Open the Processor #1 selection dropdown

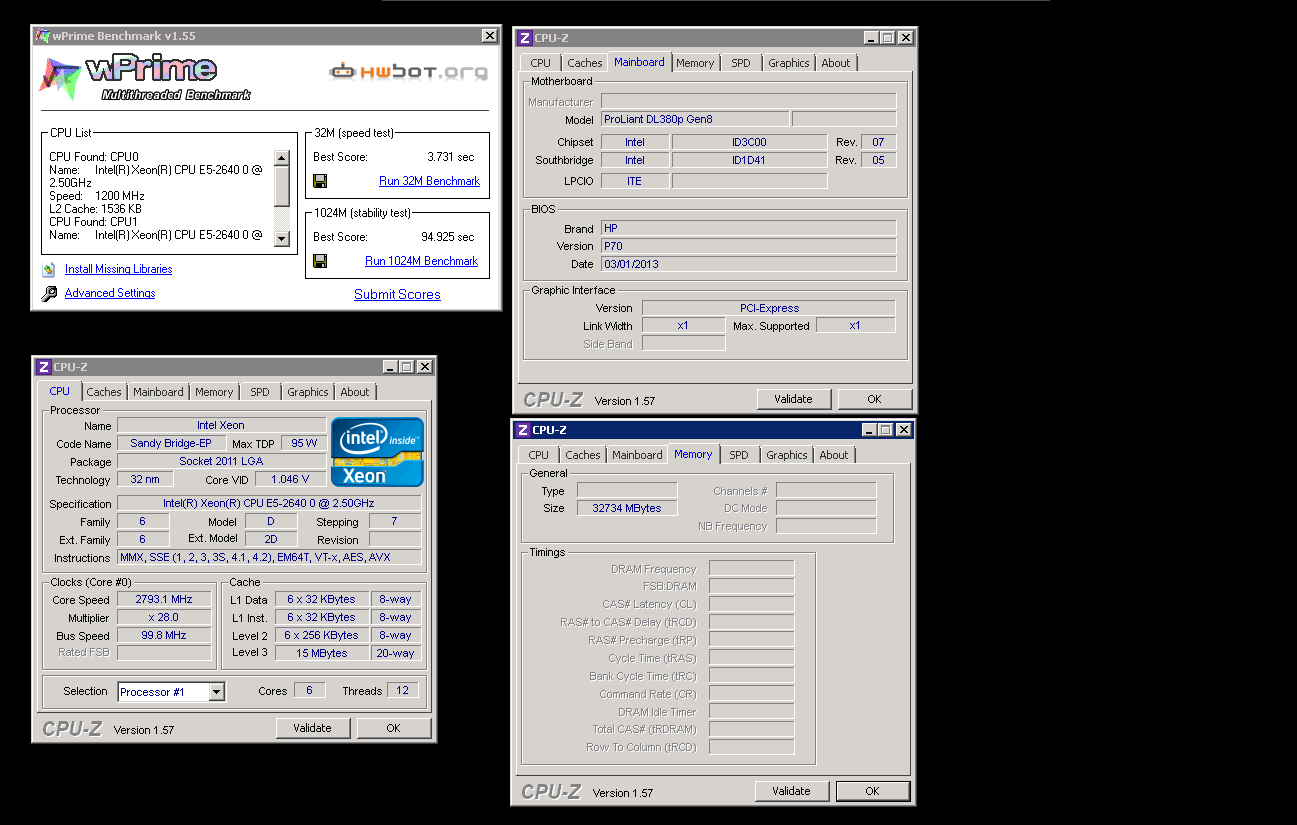coord(217,692)
